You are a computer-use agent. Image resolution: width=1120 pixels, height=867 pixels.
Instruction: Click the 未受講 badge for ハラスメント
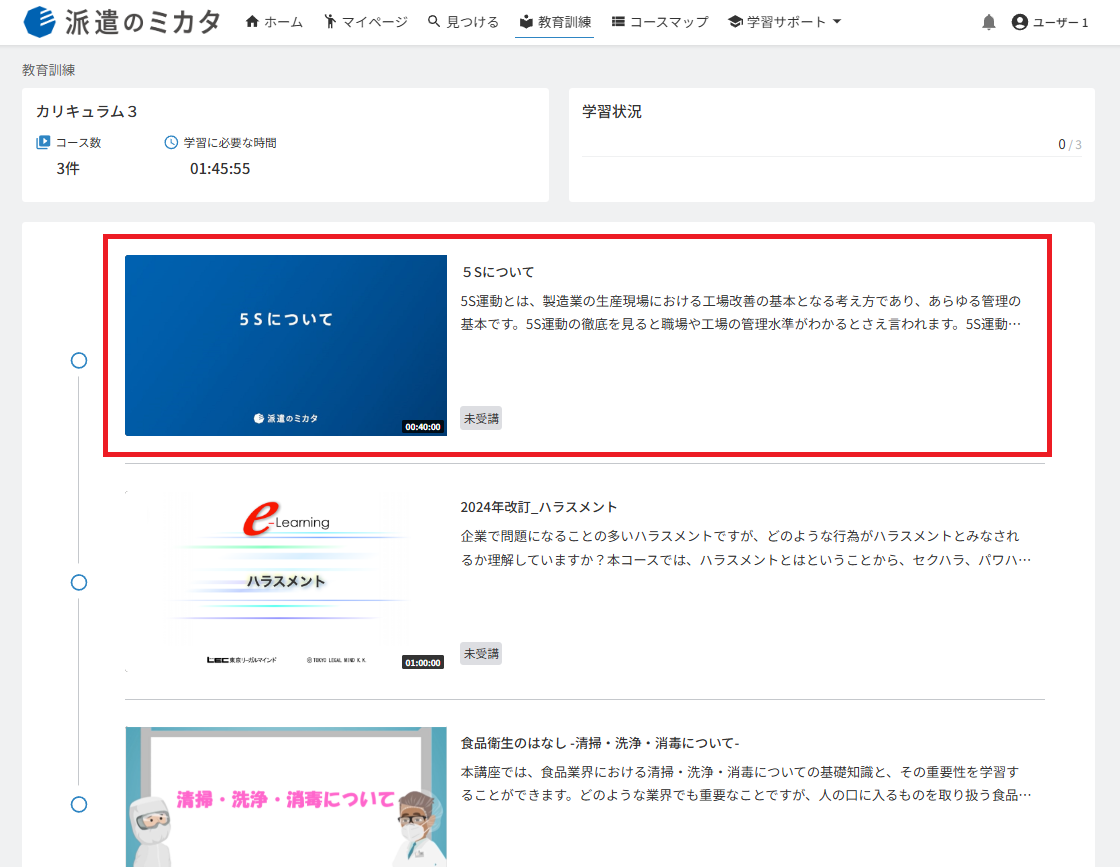click(481, 653)
